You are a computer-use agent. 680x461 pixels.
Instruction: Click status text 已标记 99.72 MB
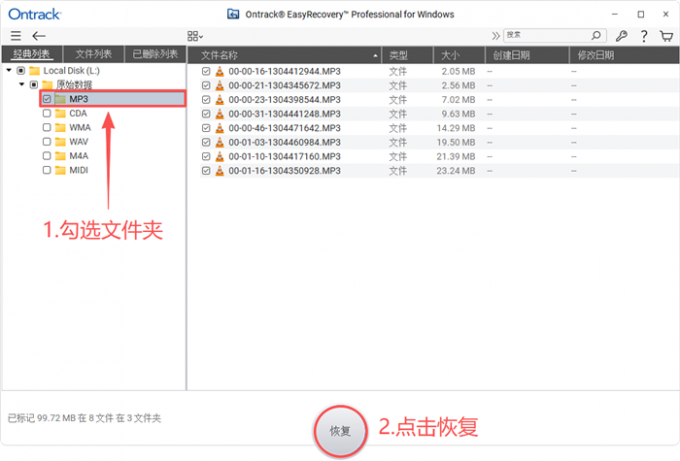42,418
